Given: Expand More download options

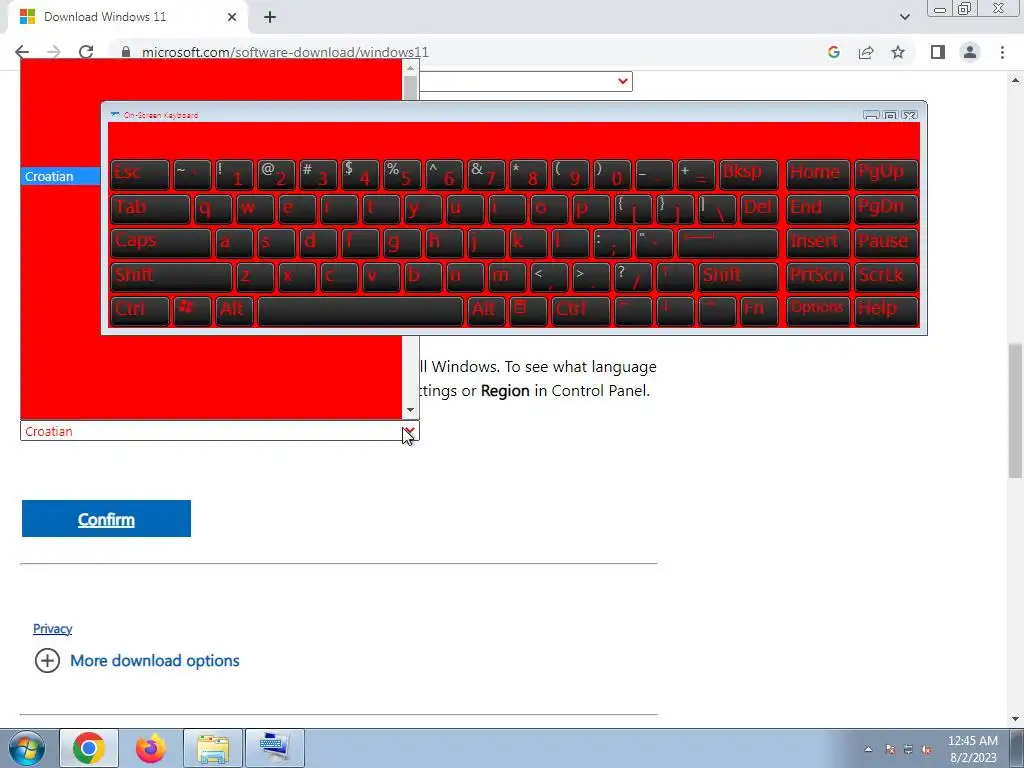Looking at the screenshot, I should 155,660.
